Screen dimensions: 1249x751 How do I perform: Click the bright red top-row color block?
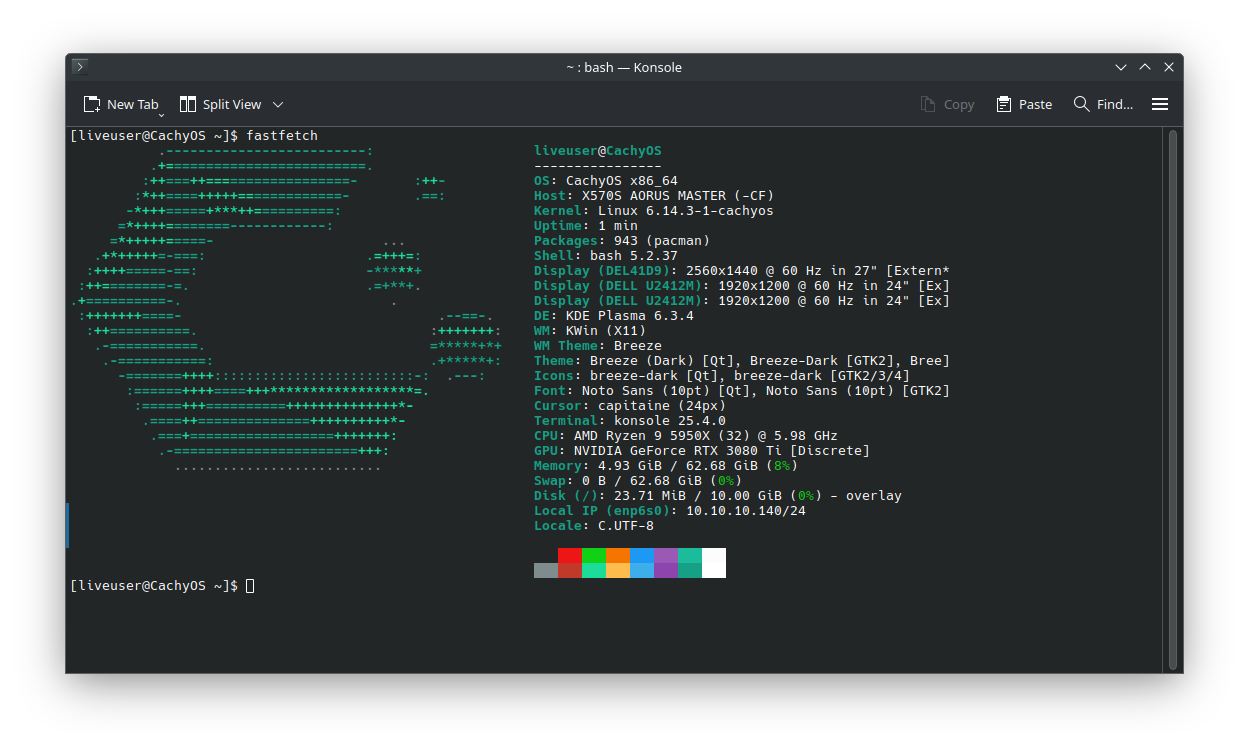[570, 555]
